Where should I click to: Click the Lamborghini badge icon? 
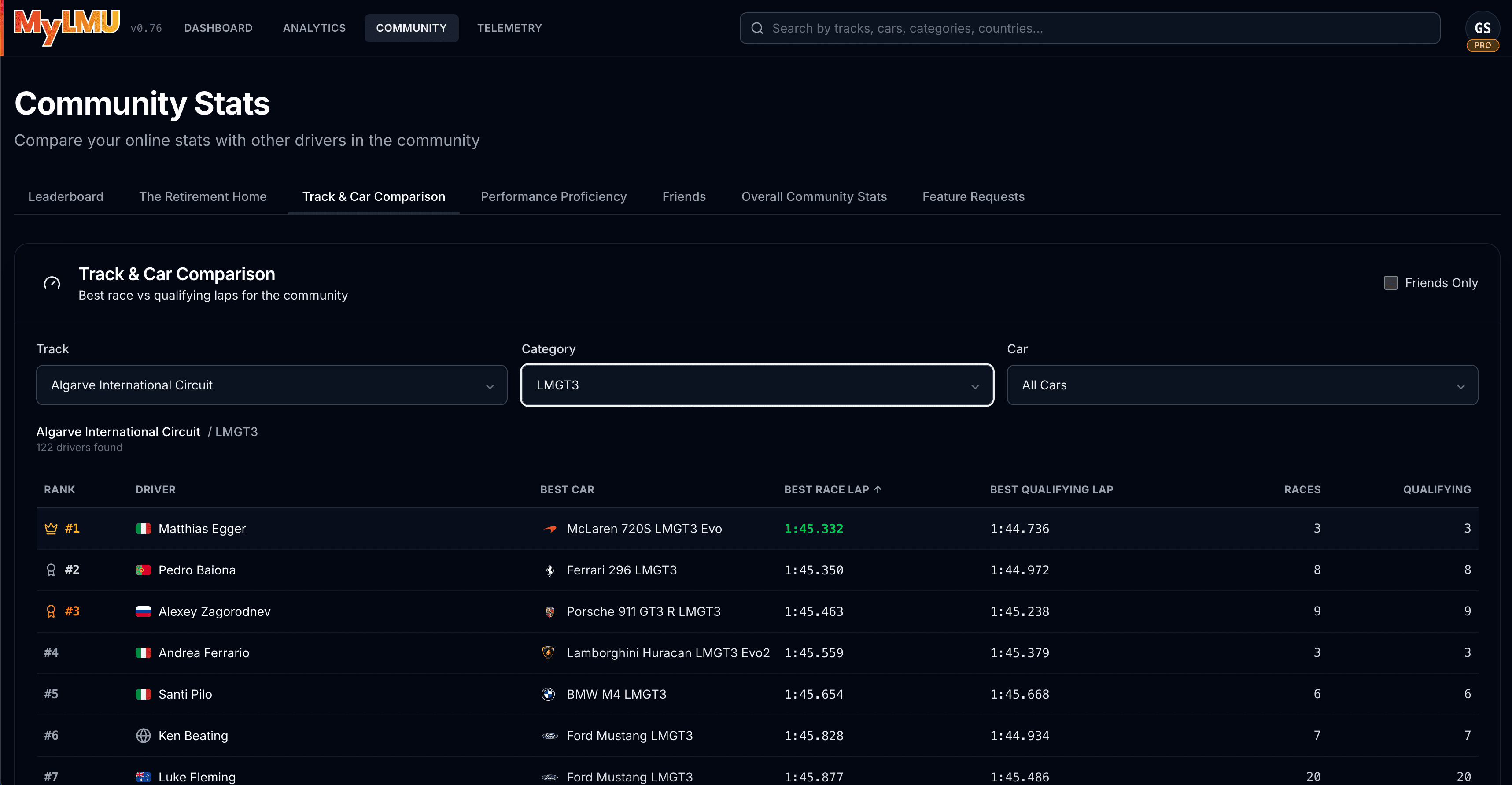(548, 652)
